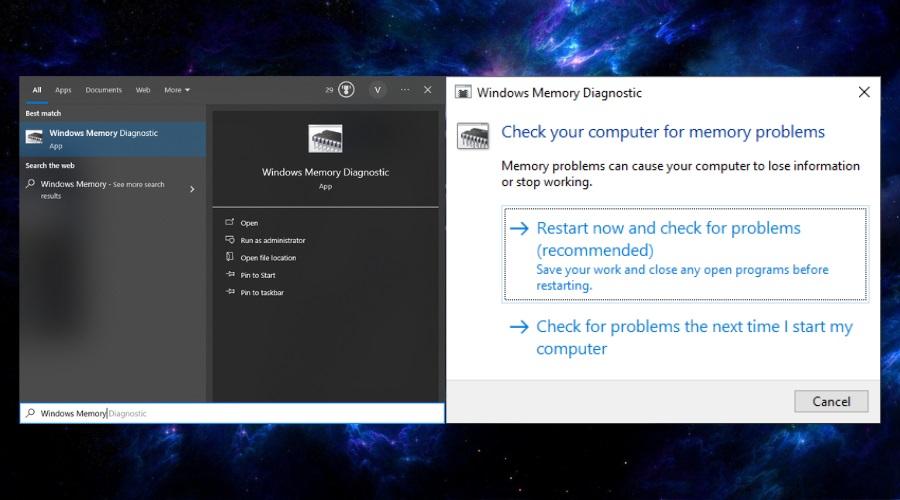
Task: Open the rewards trophy icon
Action: [346, 90]
